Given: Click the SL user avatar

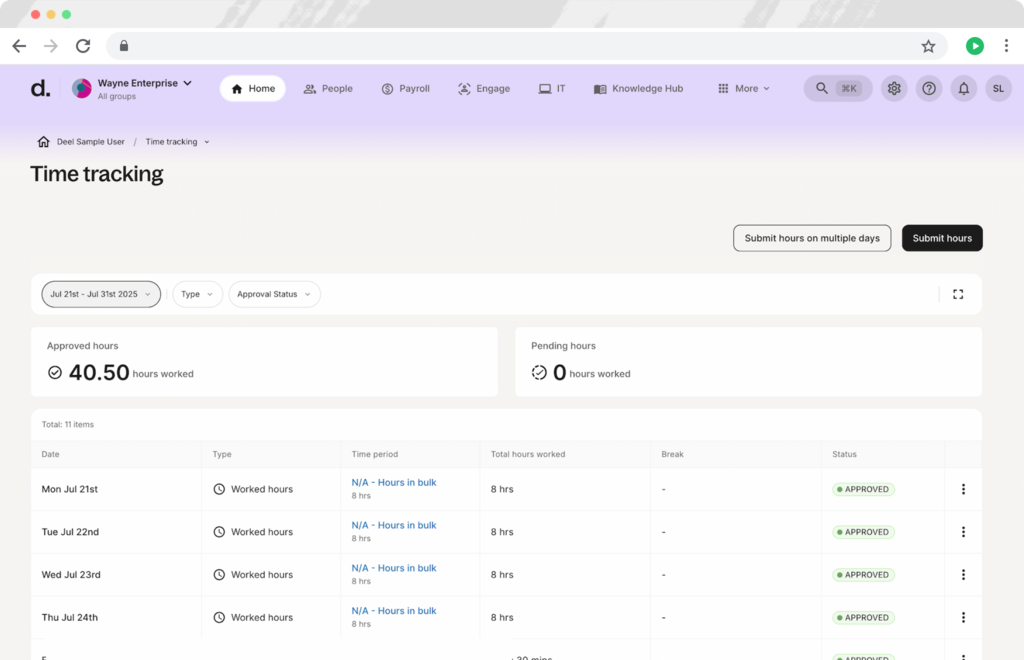Looking at the screenshot, I should pos(998,89).
